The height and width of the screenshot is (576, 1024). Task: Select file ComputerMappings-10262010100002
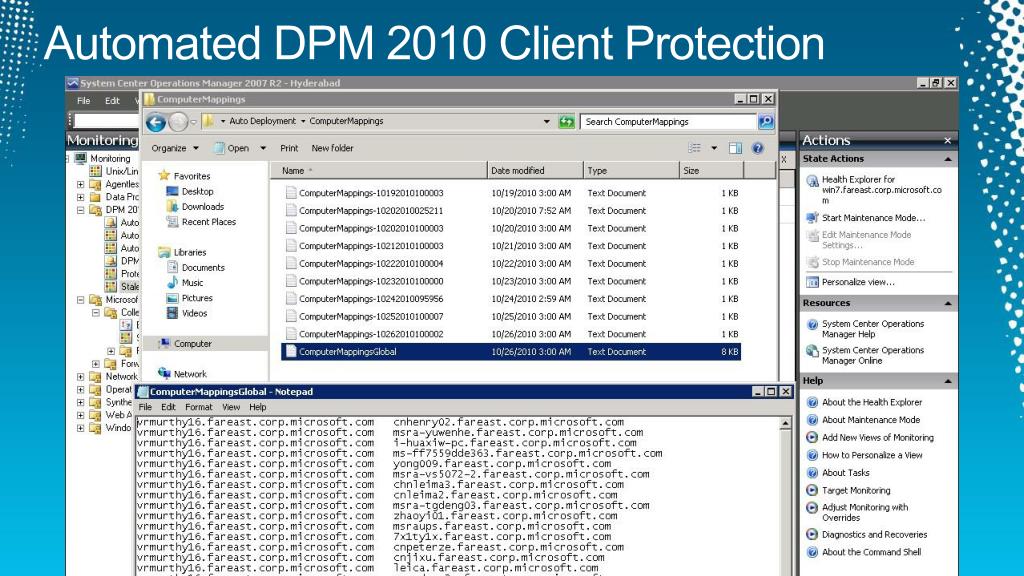(x=371, y=334)
